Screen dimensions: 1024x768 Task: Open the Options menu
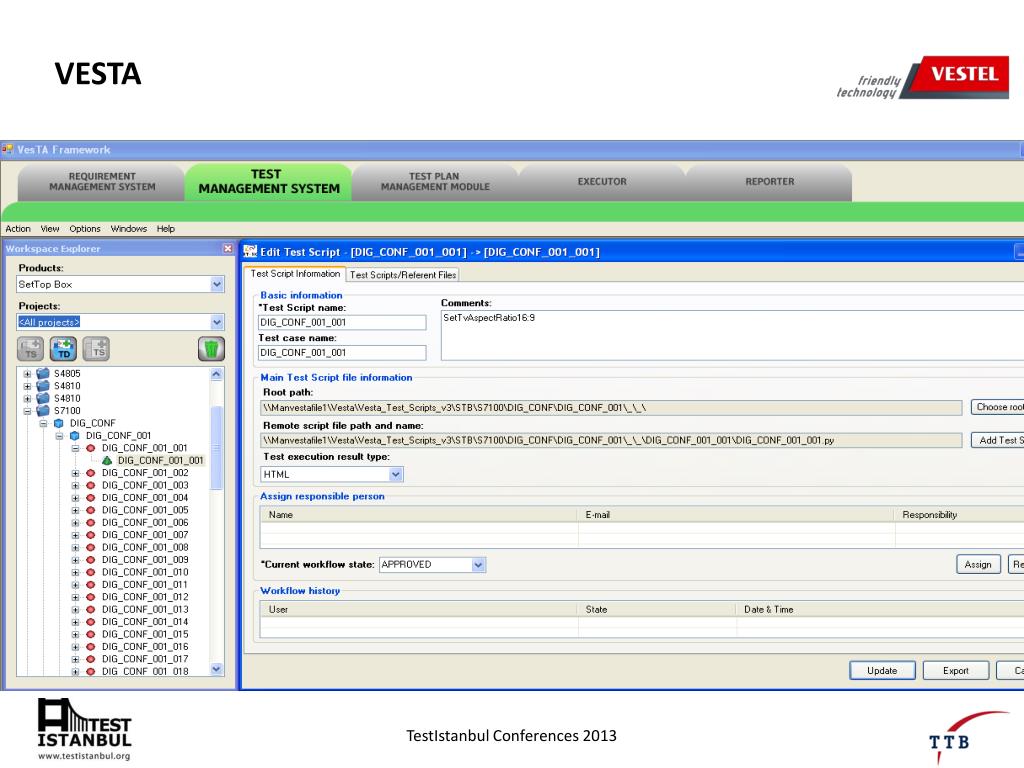point(85,229)
